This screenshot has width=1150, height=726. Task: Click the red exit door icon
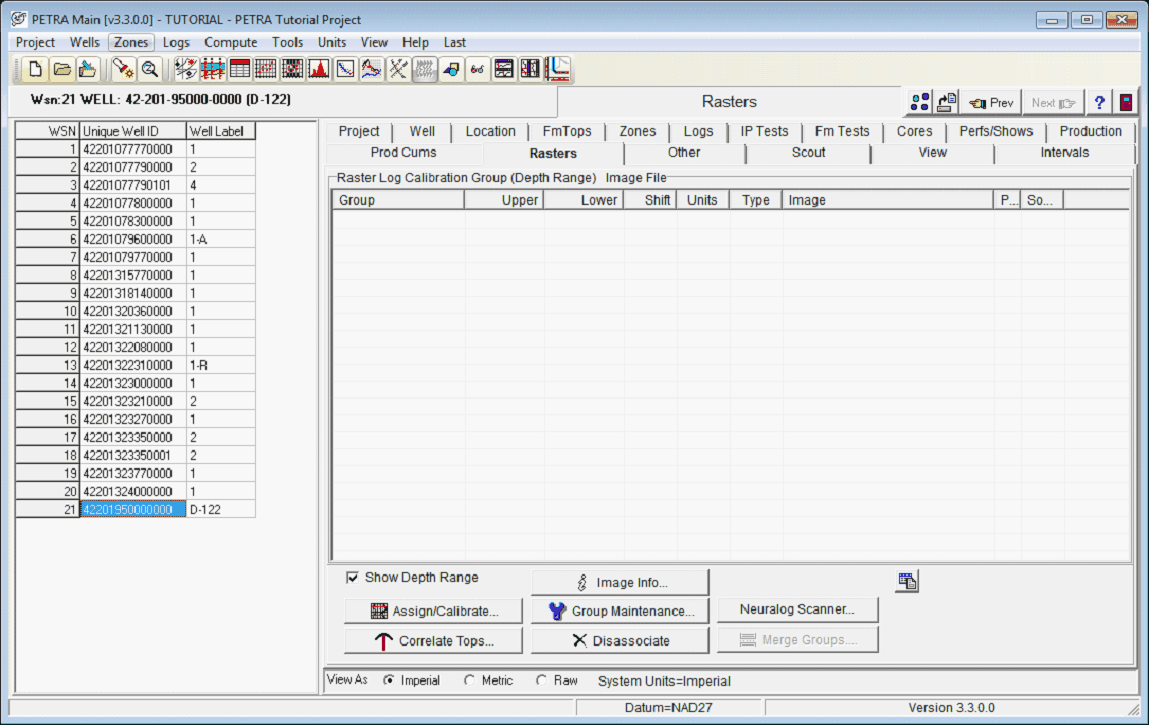pyautogui.click(x=1126, y=102)
